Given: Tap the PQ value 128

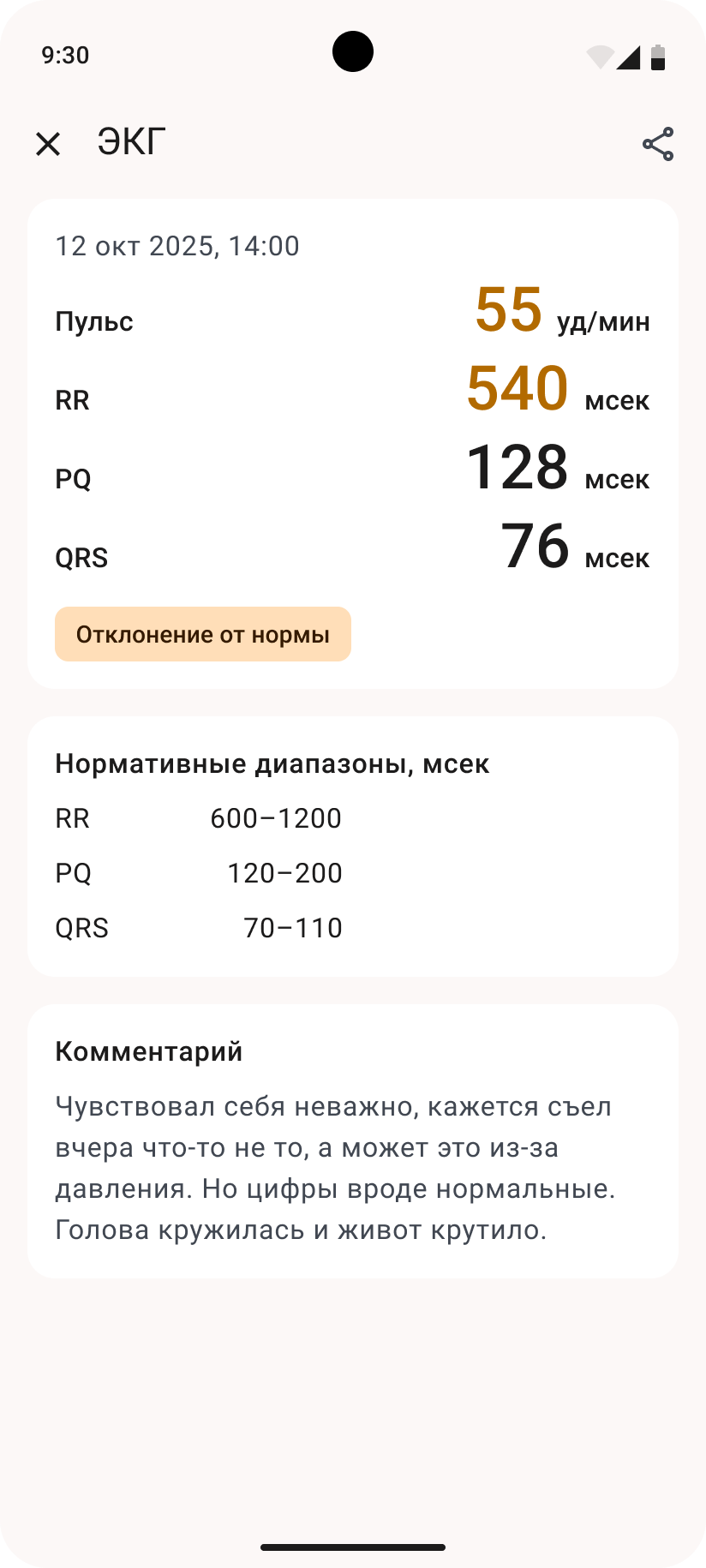Looking at the screenshot, I should coord(518,467).
